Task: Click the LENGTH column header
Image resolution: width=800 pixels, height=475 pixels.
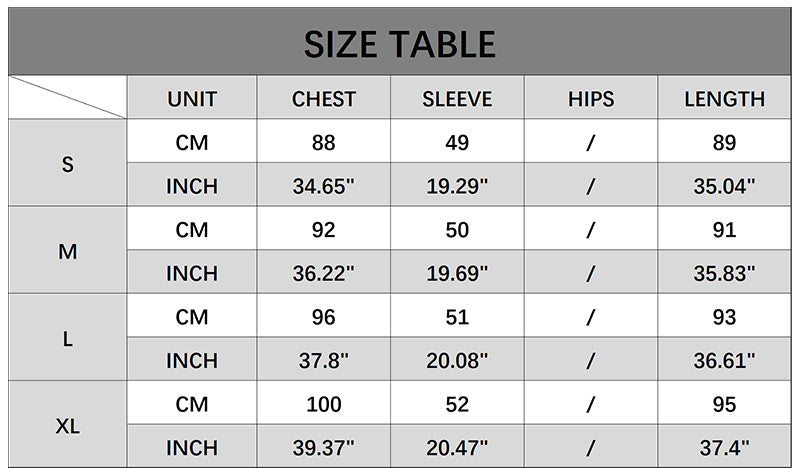Action: coord(724,99)
